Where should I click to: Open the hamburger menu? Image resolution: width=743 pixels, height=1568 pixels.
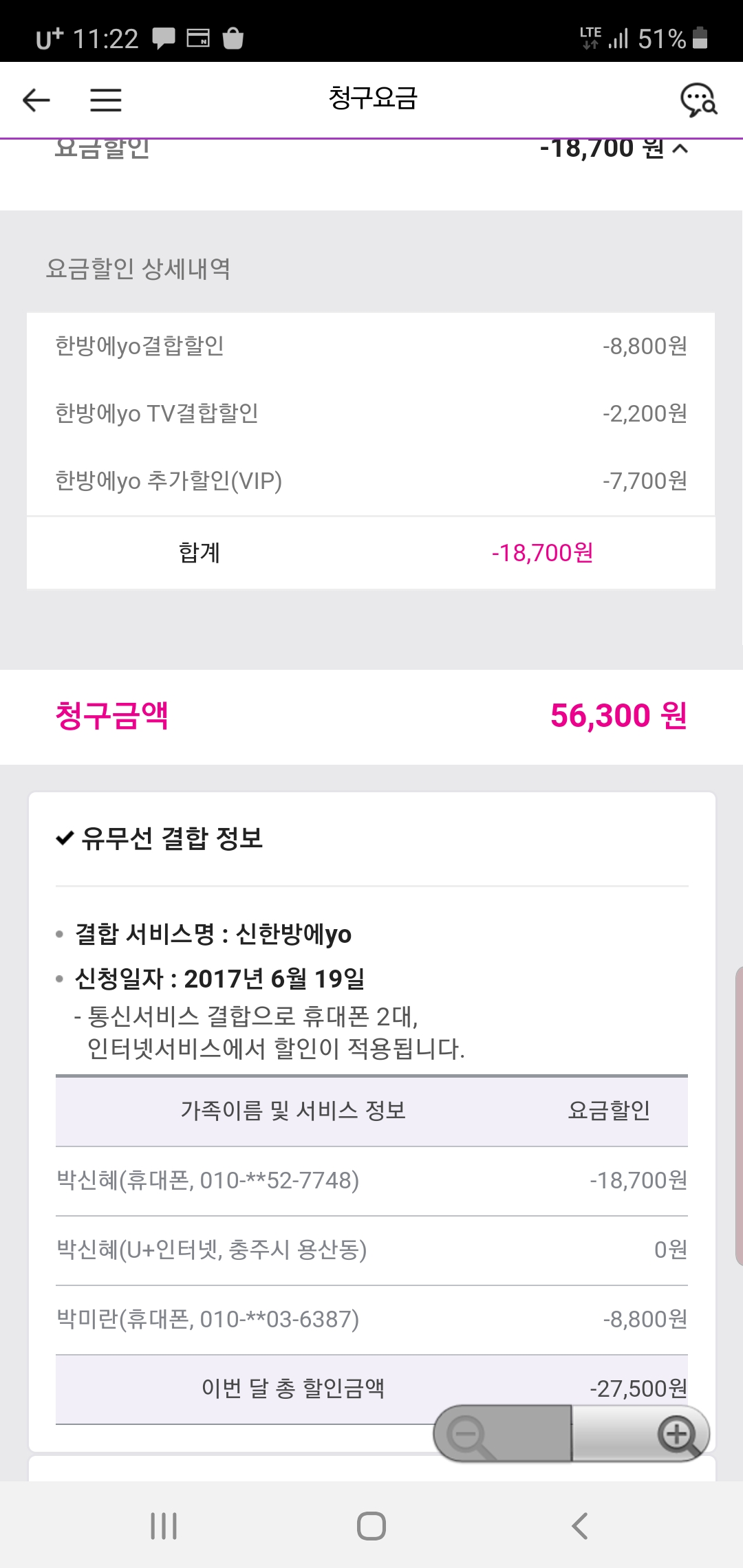click(106, 100)
